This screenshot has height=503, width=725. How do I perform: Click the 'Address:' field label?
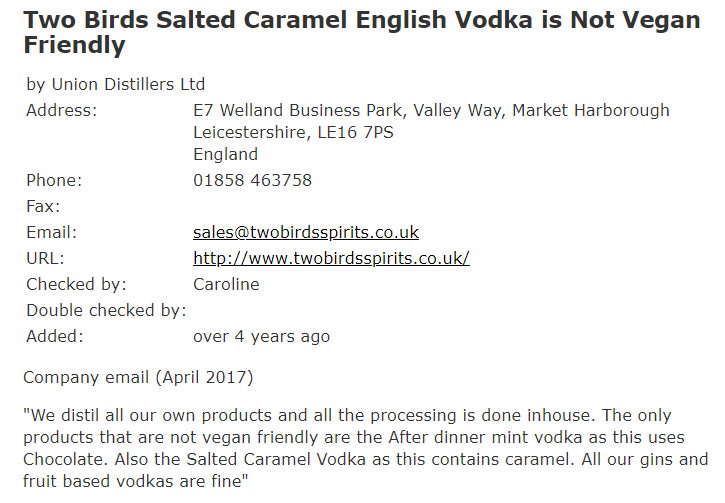click(62, 110)
